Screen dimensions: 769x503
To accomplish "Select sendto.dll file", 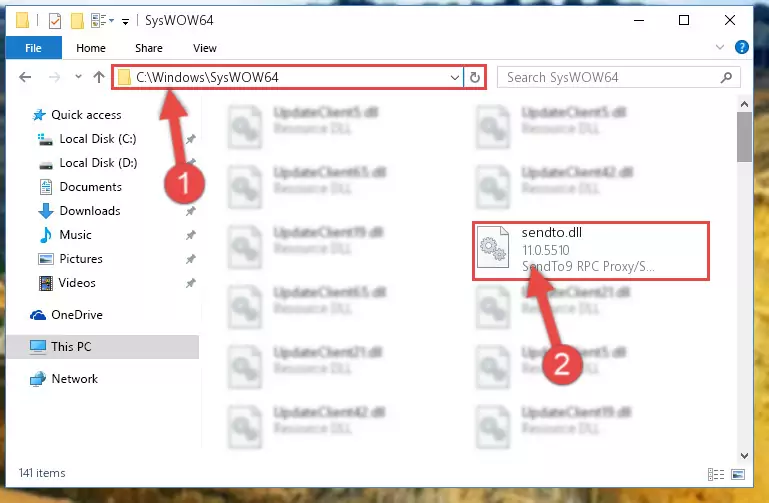I will (590, 251).
